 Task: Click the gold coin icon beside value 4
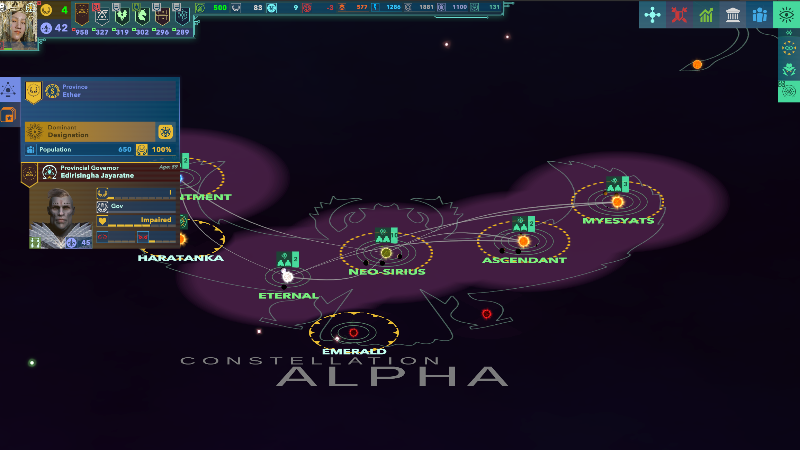coord(46,10)
